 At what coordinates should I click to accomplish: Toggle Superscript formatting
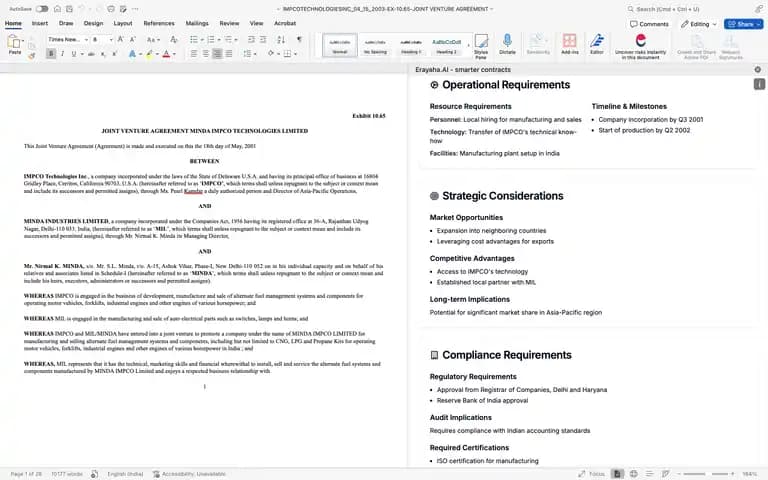pos(115,53)
